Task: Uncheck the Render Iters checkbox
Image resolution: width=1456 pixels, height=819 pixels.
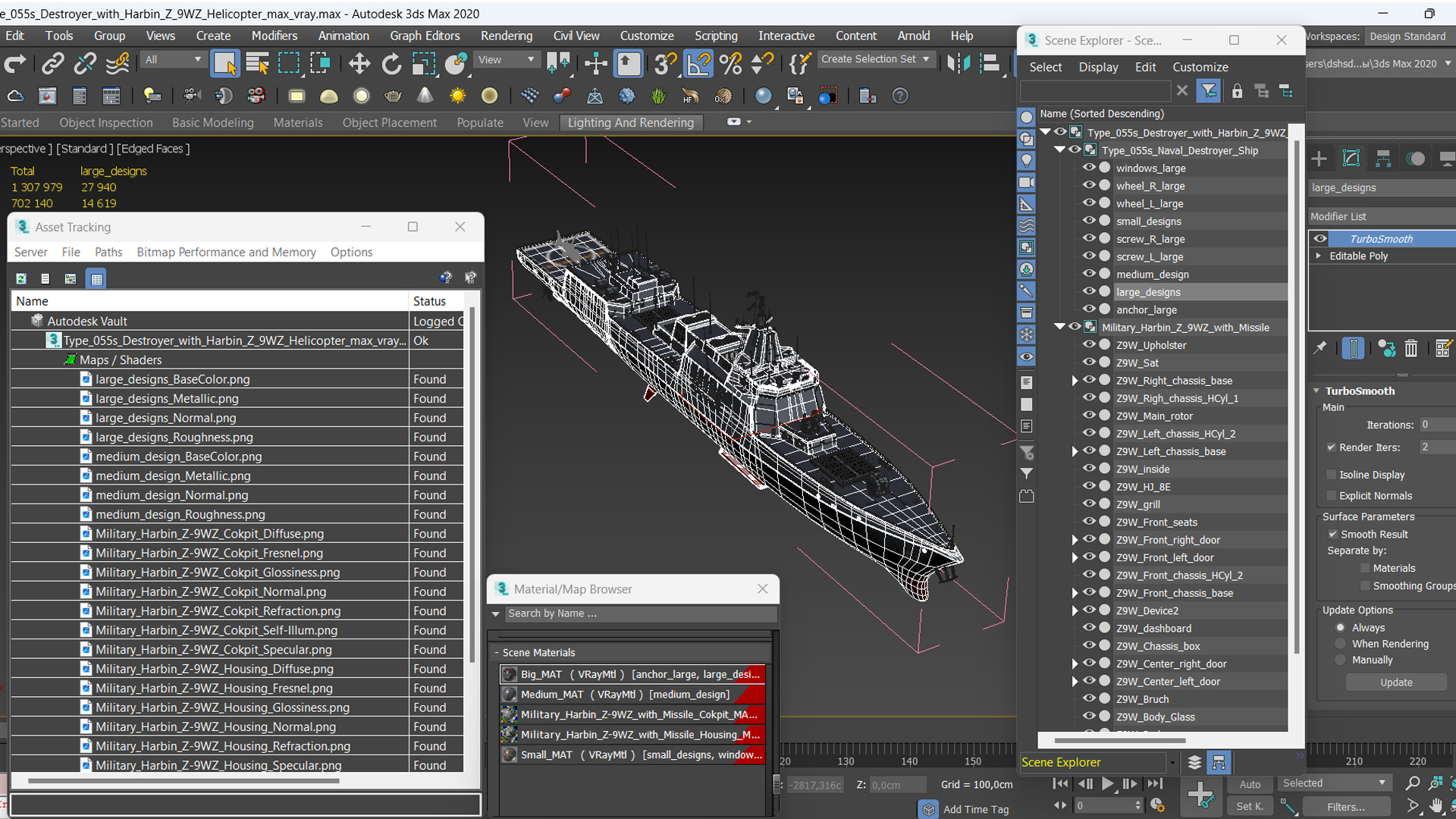Action: 1331,447
